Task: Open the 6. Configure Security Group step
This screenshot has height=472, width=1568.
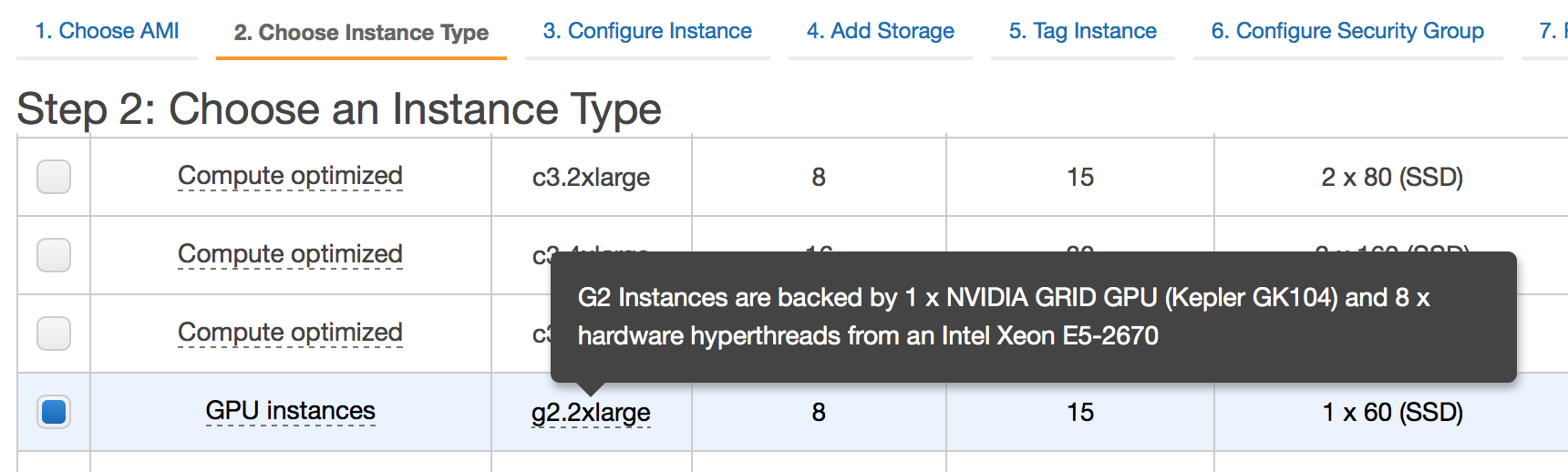Action: click(x=1347, y=31)
